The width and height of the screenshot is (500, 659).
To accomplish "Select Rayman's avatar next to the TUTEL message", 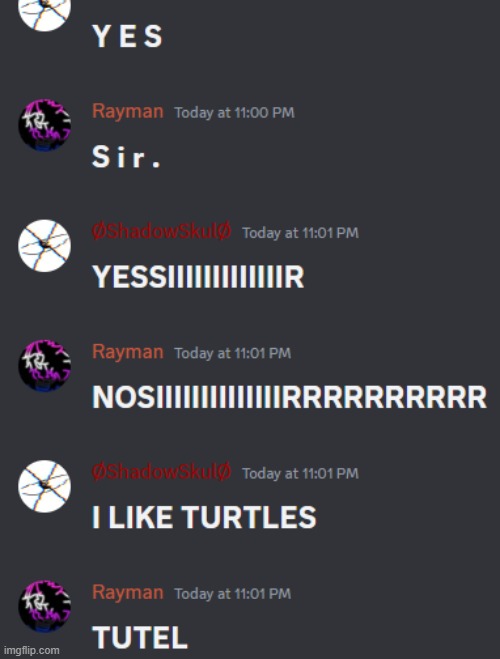I will click(x=45, y=606).
